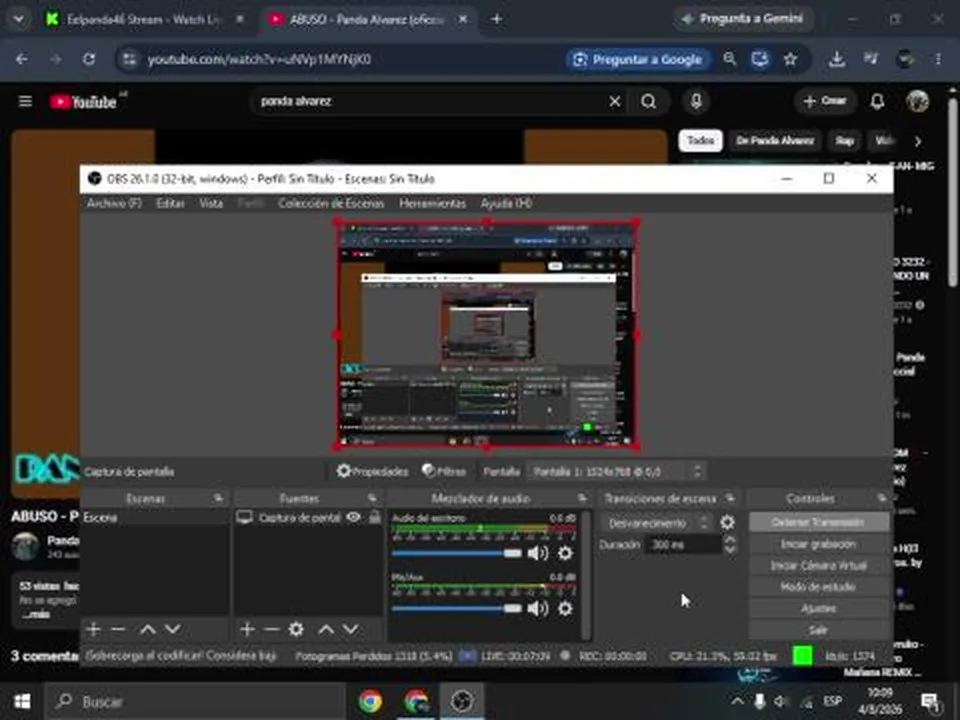Enable Modo de estudio

(819, 587)
